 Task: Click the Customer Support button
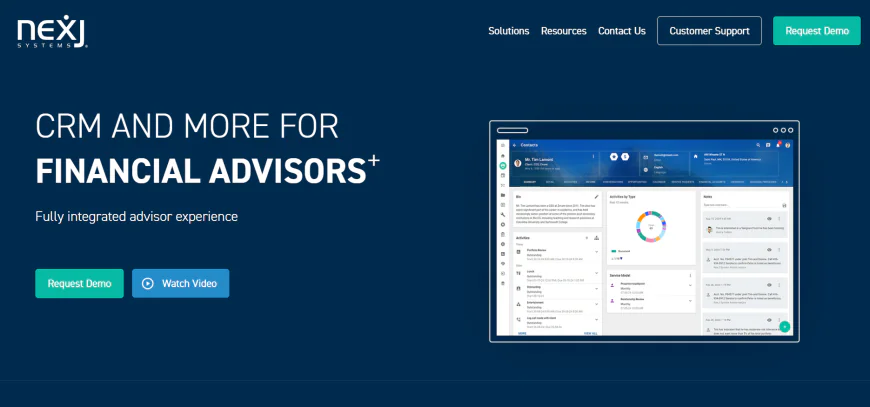(709, 30)
